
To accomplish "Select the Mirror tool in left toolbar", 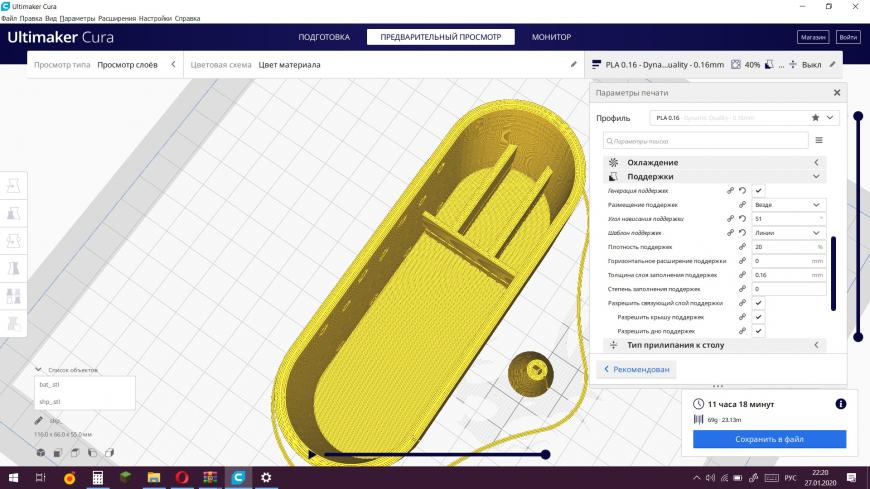I will pyautogui.click(x=13, y=268).
